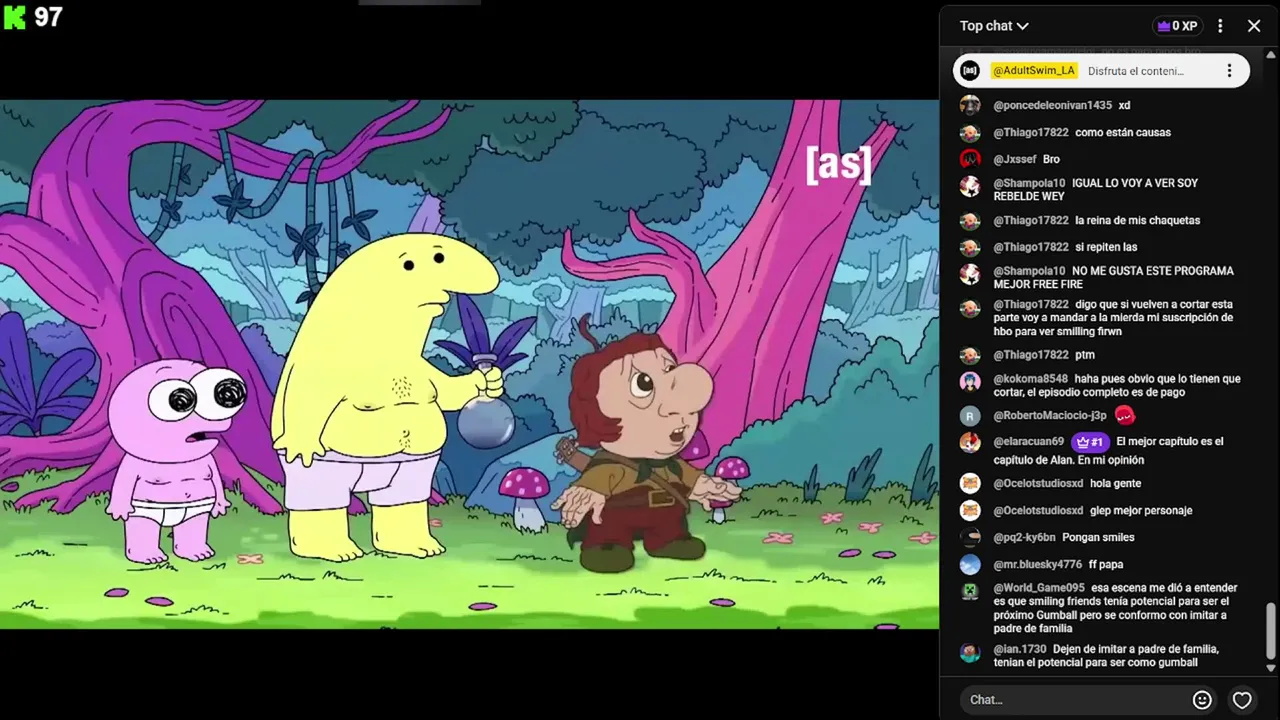This screenshot has width=1280, height=720.
Task: Open the Top chat dropdown
Action: (x=994, y=26)
